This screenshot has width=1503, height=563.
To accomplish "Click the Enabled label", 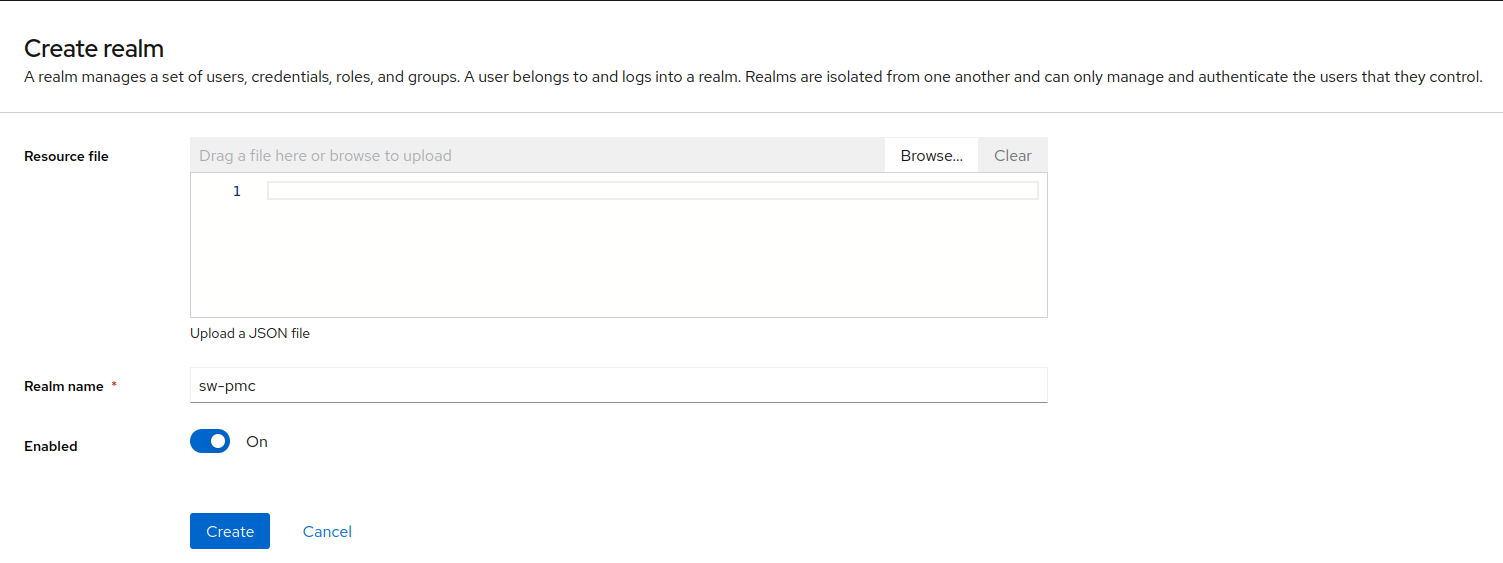I will (51, 446).
